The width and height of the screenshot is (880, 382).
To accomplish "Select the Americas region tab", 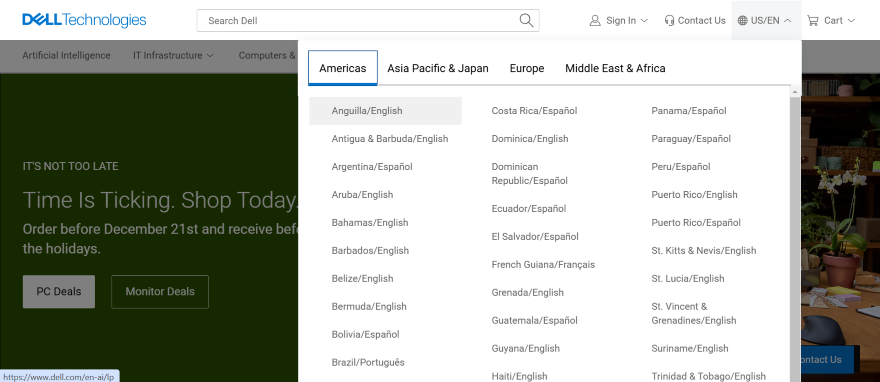I will pos(342,68).
